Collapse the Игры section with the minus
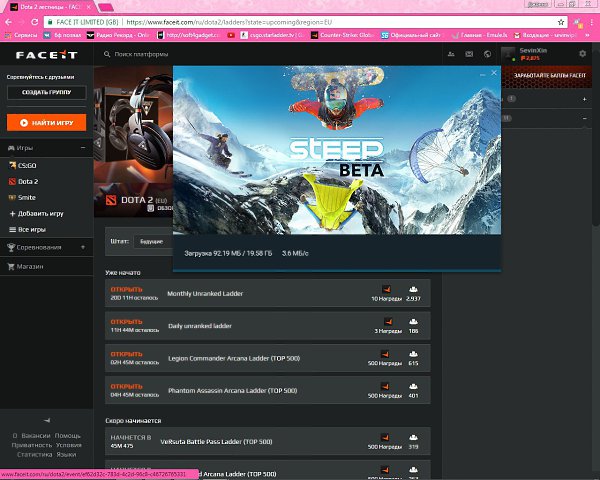 [x=83, y=148]
